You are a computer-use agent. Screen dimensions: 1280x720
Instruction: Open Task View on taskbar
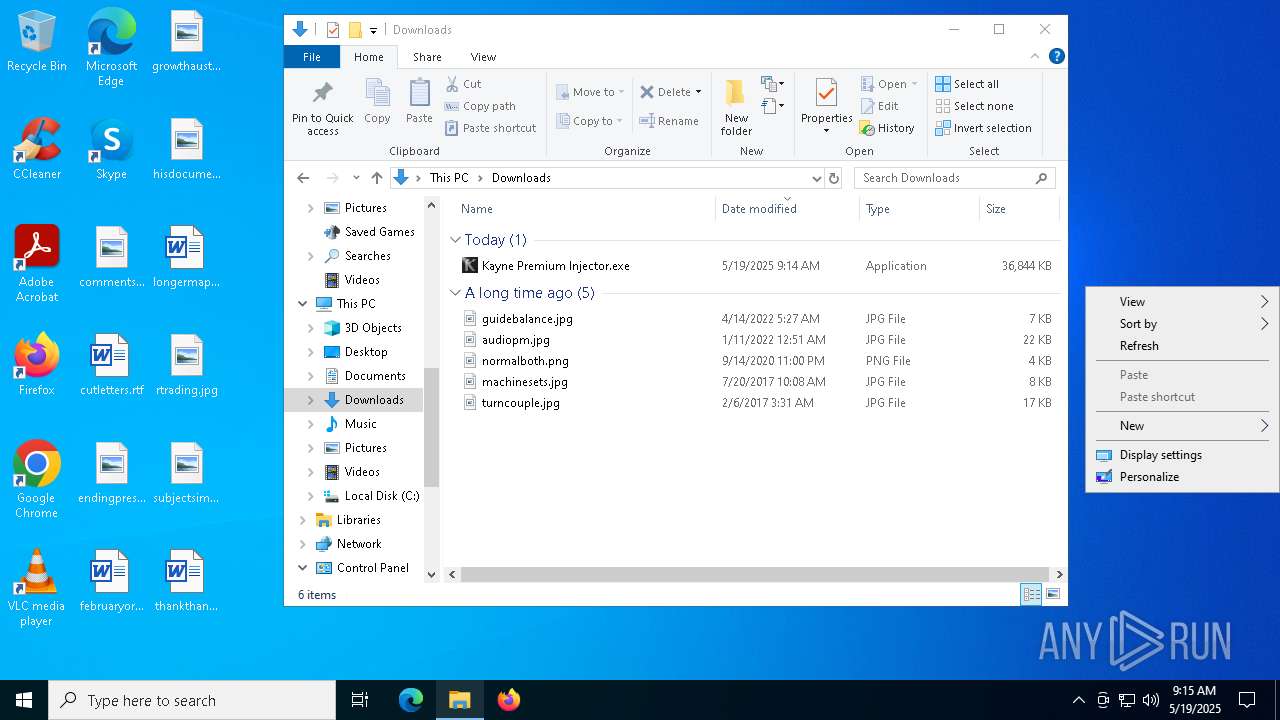pyautogui.click(x=360, y=700)
